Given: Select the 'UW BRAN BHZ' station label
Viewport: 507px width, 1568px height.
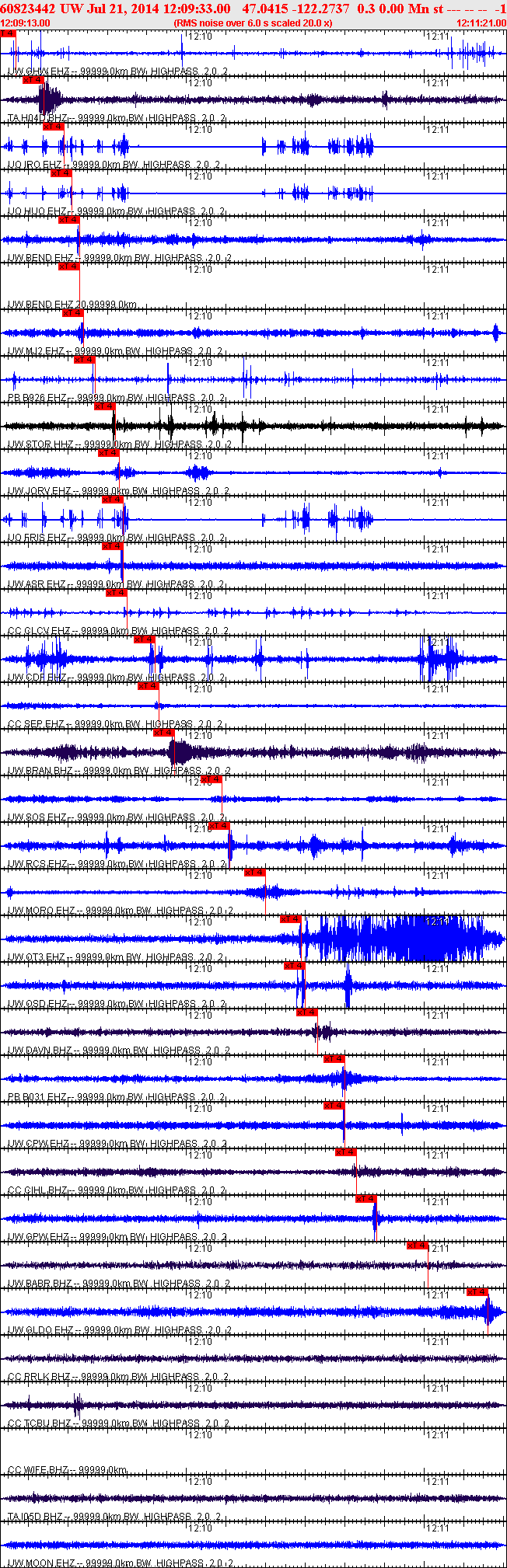Looking at the screenshot, I should 119,771.
